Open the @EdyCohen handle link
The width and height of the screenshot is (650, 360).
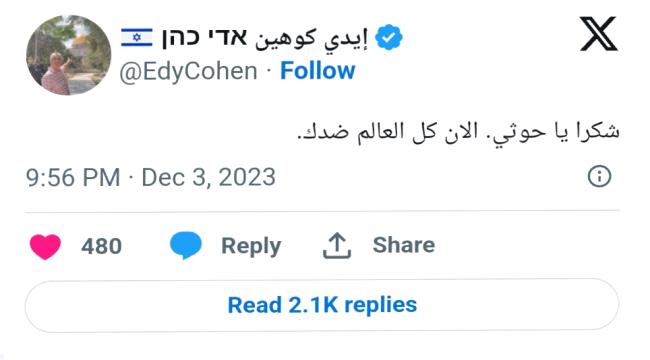189,71
